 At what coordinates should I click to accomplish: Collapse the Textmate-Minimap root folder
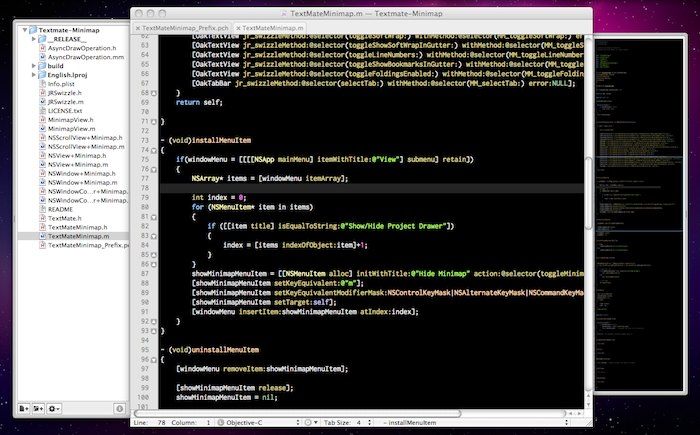[x=25, y=30]
